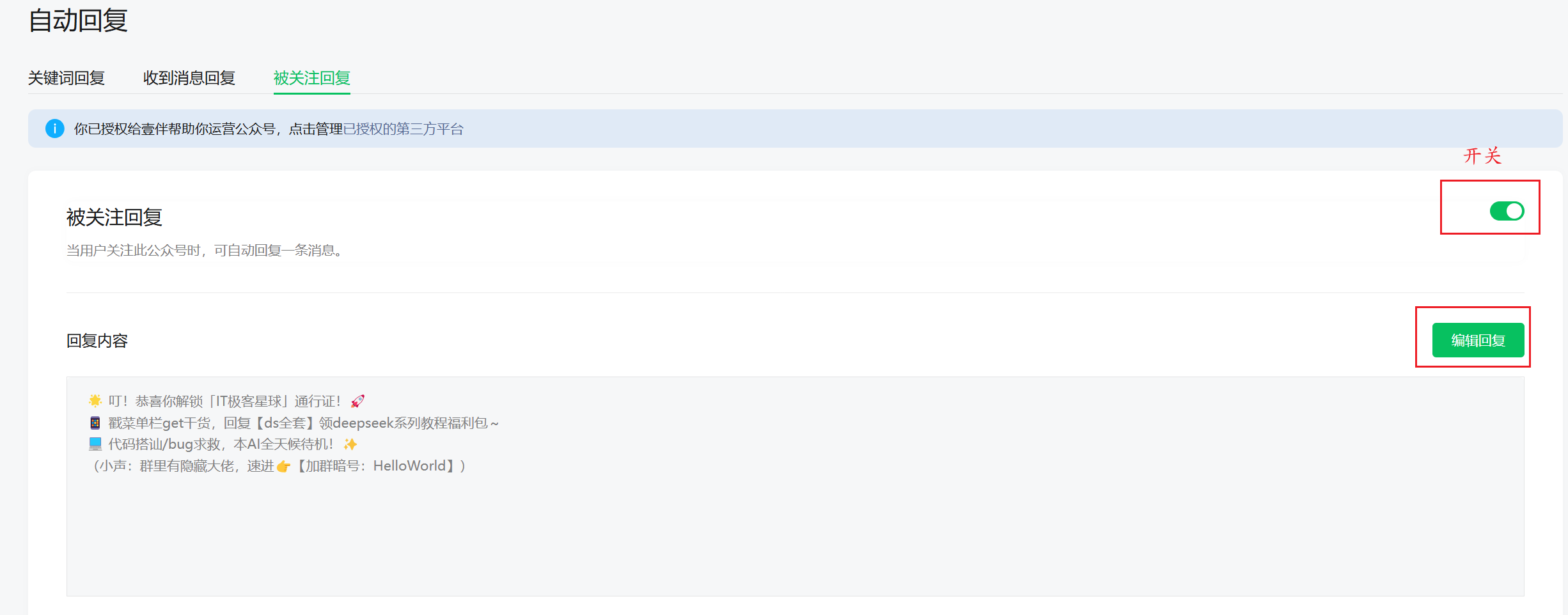
Task: Click the phone emoji before 戳菜单栏
Action: click(x=95, y=423)
